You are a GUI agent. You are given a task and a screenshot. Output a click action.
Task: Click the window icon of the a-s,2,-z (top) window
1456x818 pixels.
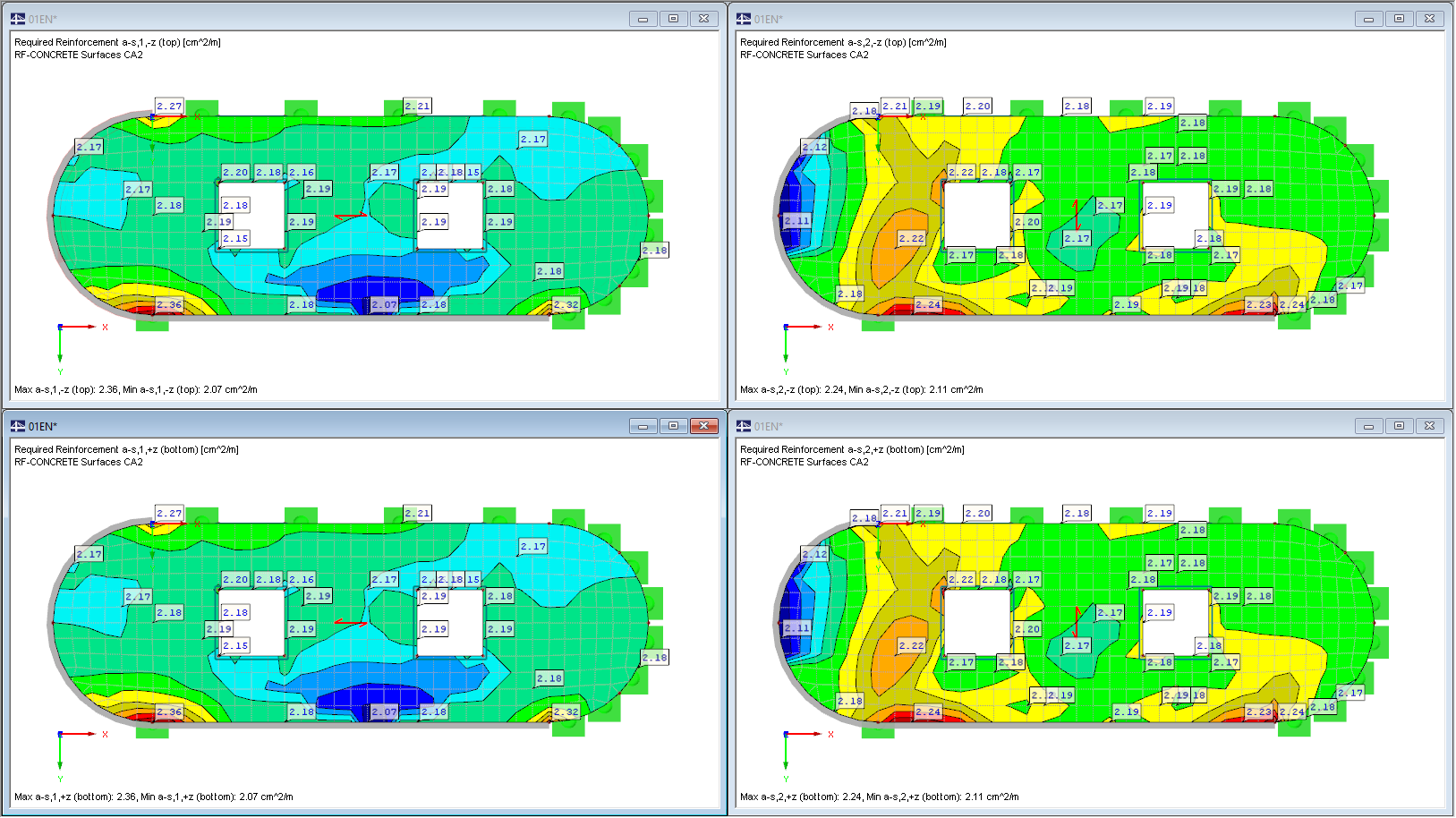[x=744, y=19]
